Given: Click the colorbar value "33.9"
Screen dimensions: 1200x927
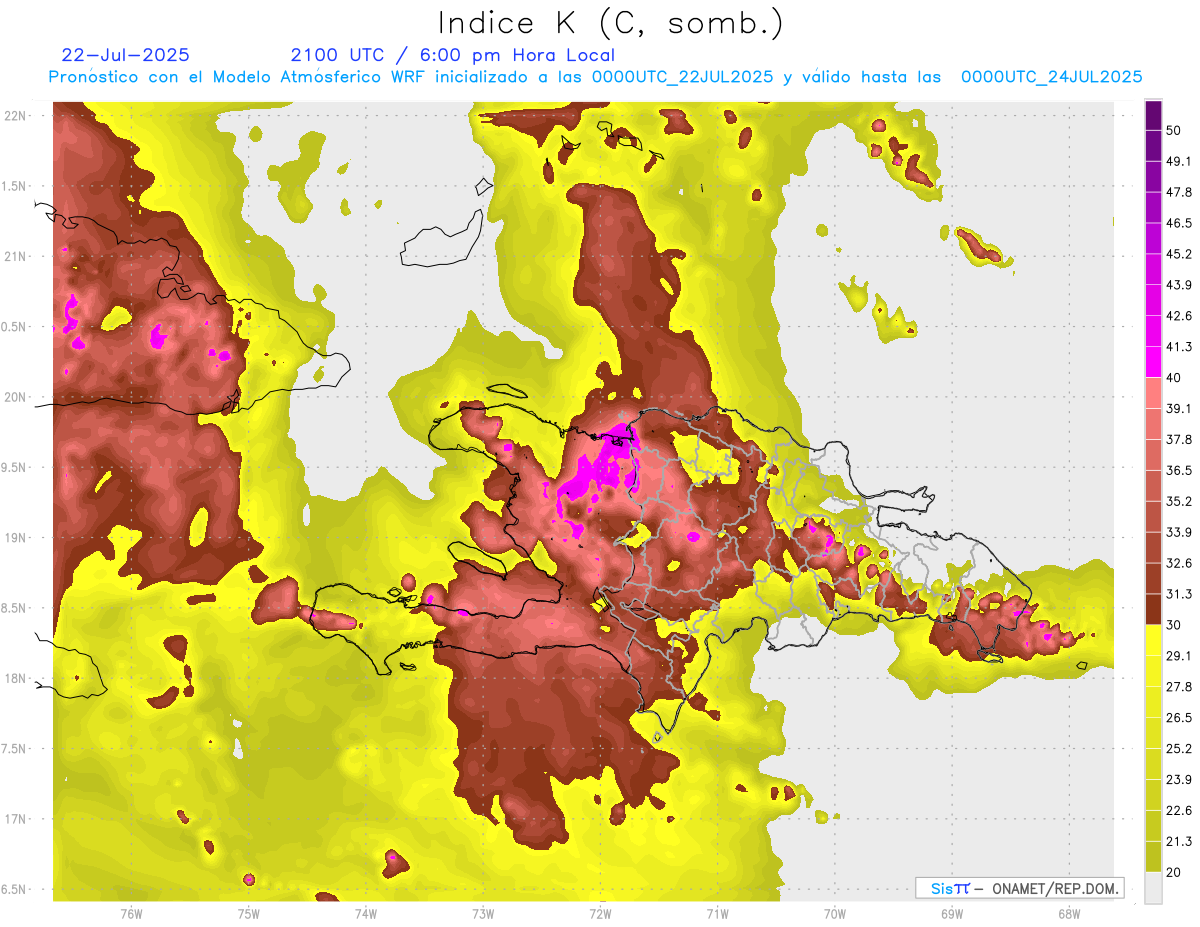Looking at the screenshot, I should coord(1179,532).
